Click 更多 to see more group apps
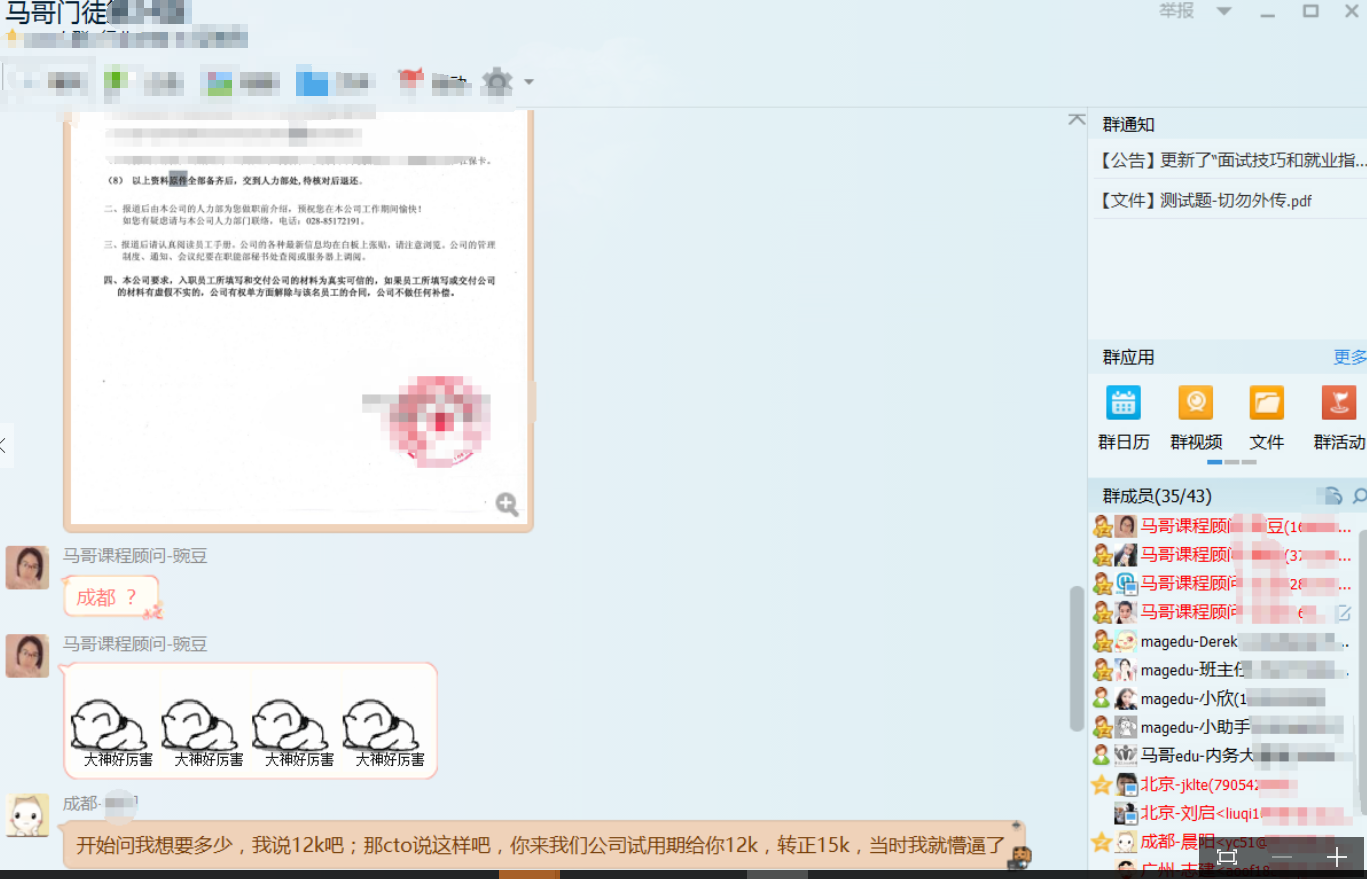The width and height of the screenshot is (1367, 879). 1349,357
